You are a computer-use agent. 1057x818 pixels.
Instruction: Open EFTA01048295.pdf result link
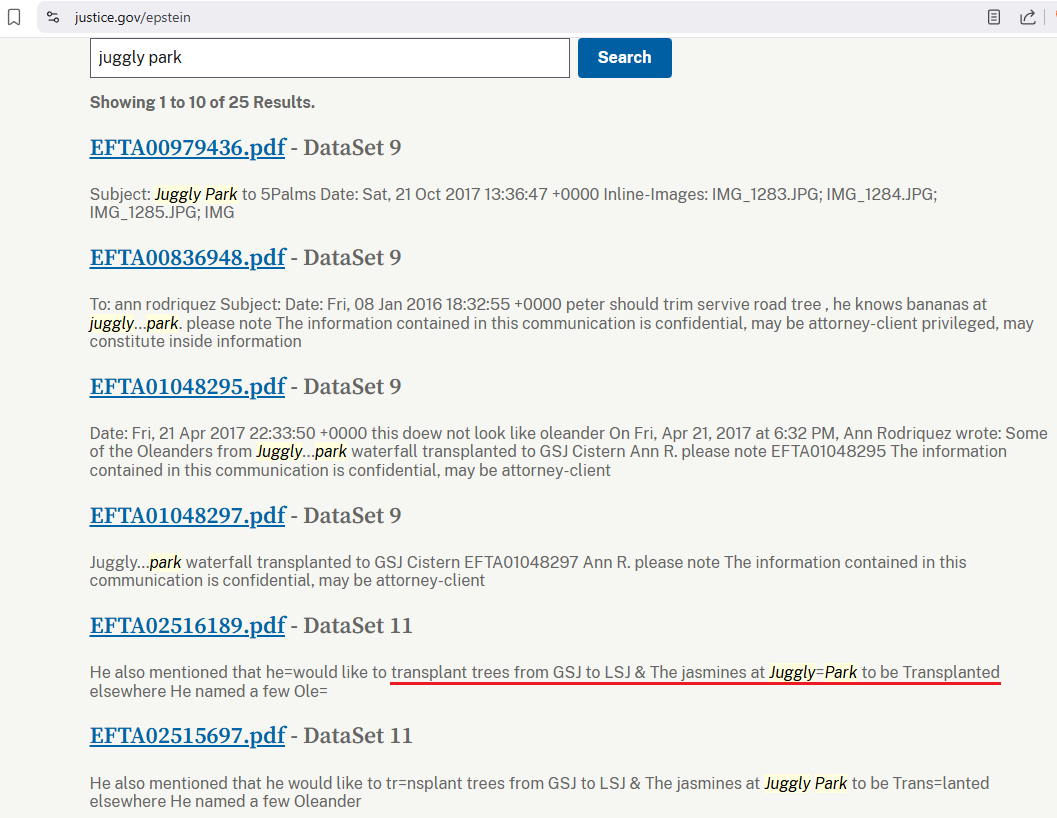(x=187, y=387)
